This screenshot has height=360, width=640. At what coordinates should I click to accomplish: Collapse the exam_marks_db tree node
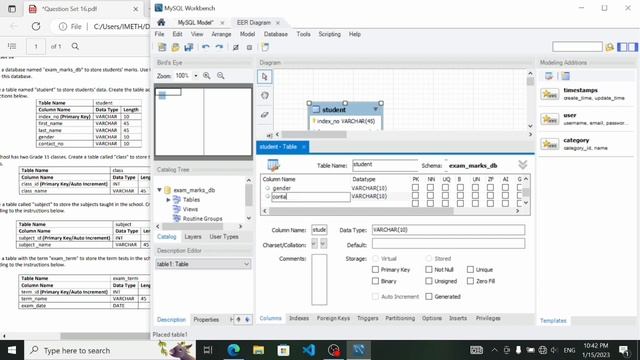point(160,190)
